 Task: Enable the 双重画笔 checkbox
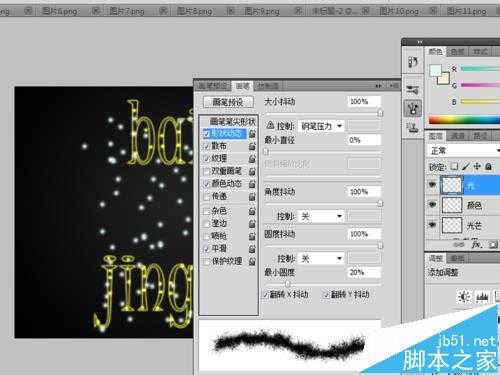(207, 171)
